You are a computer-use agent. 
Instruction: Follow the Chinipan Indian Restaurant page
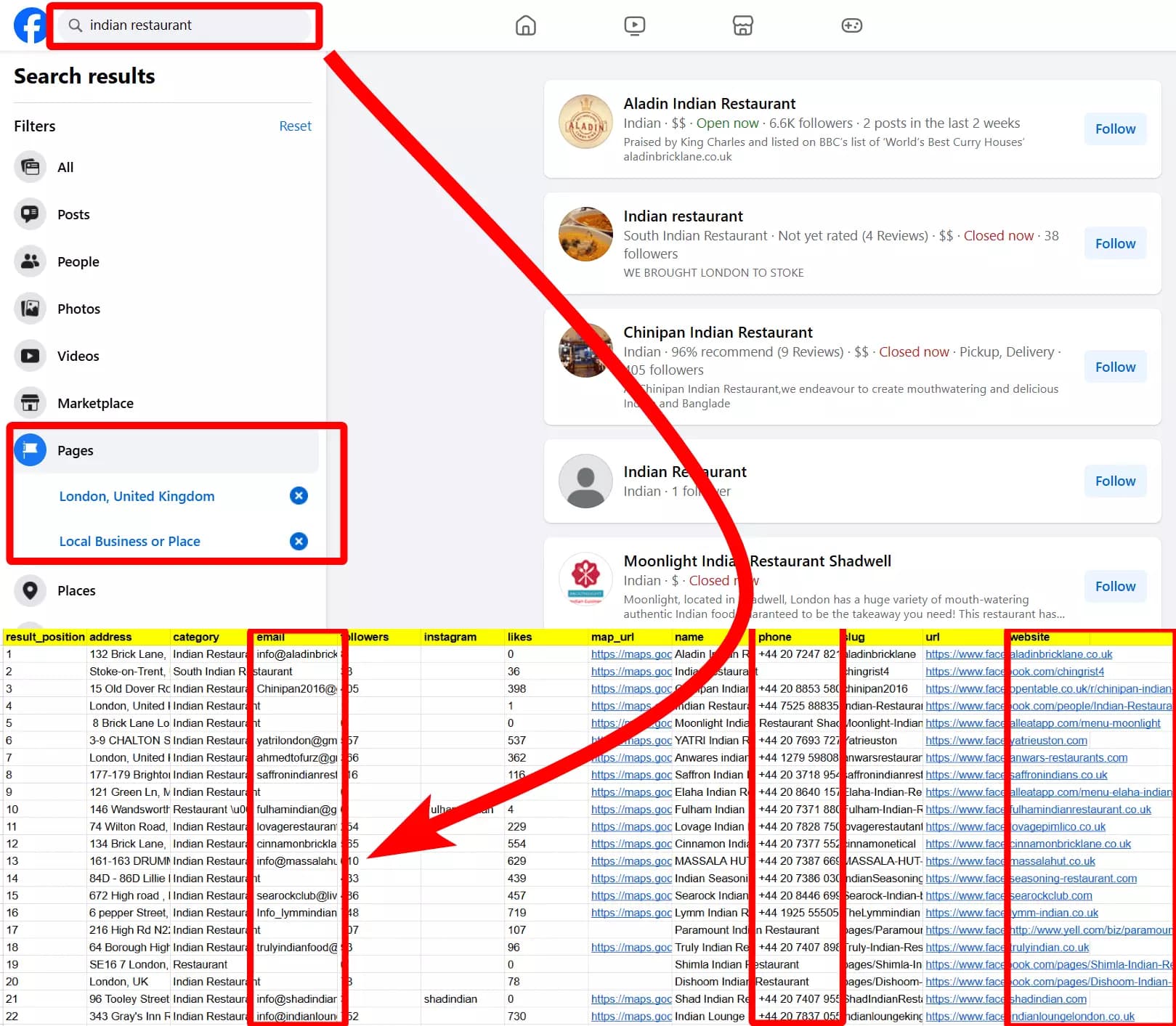pos(1115,366)
